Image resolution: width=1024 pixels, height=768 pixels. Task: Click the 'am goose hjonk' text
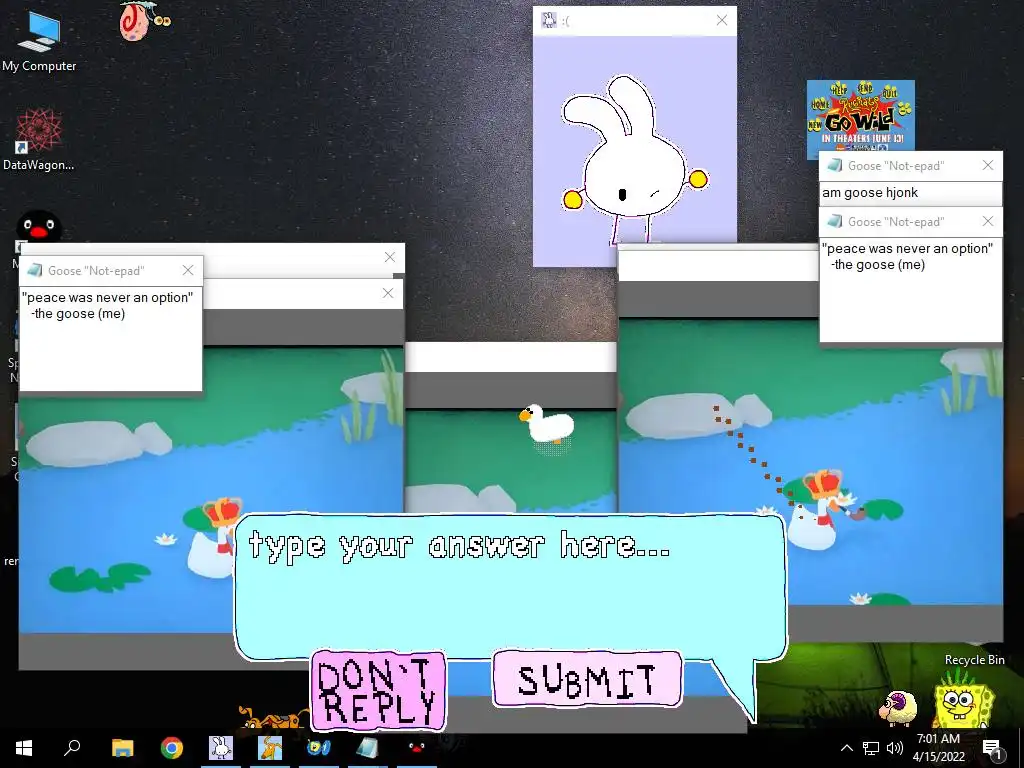click(x=870, y=193)
